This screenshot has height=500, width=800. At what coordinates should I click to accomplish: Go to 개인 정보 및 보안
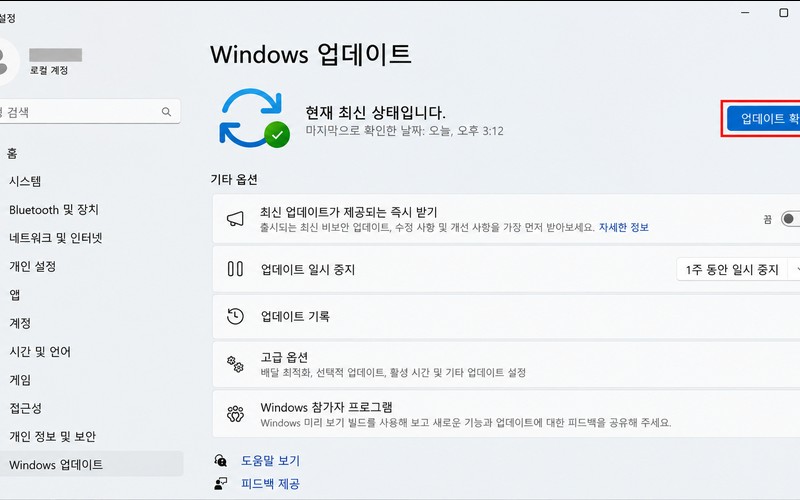pos(52,436)
